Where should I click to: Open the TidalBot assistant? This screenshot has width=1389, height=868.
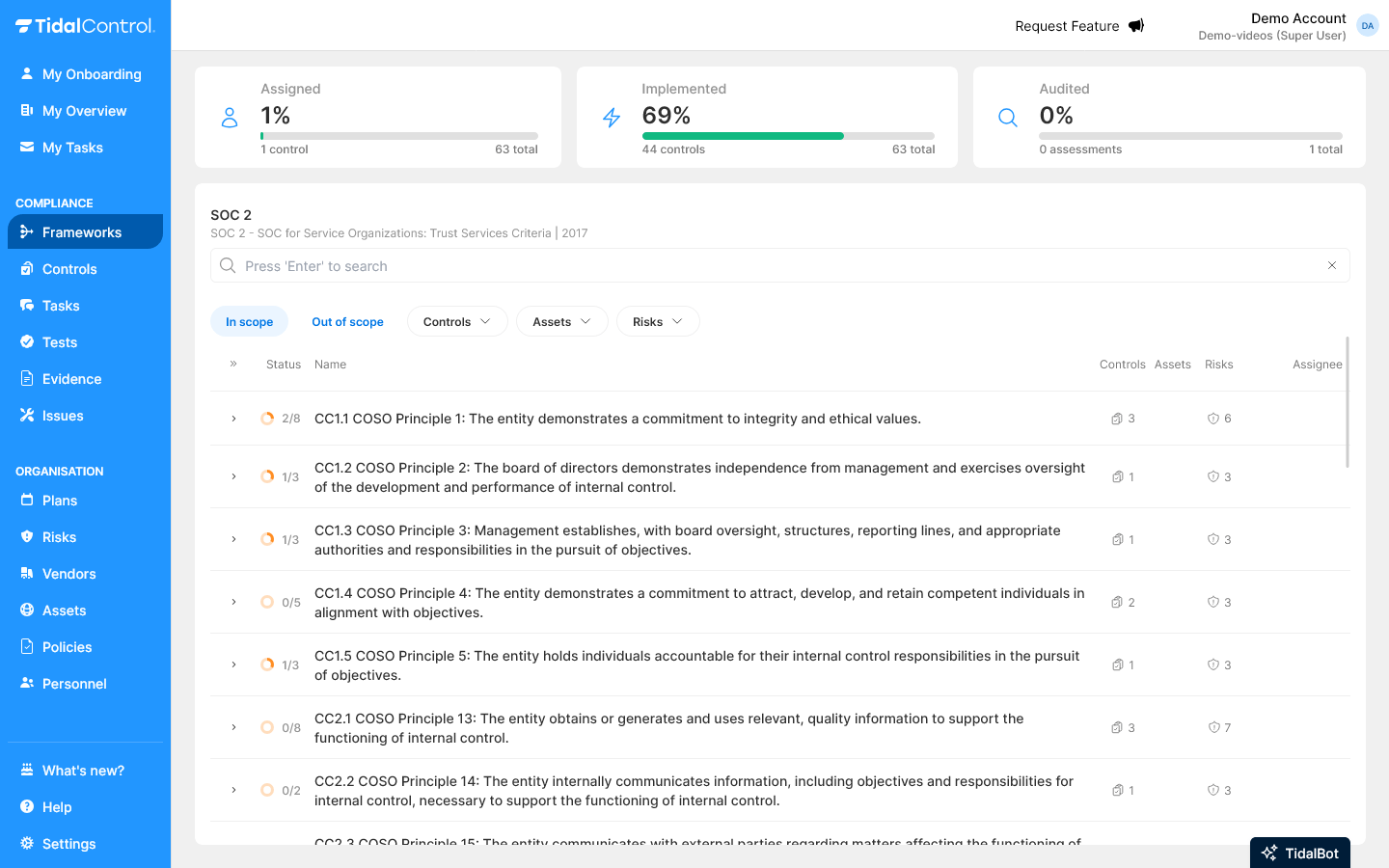pos(1299,853)
